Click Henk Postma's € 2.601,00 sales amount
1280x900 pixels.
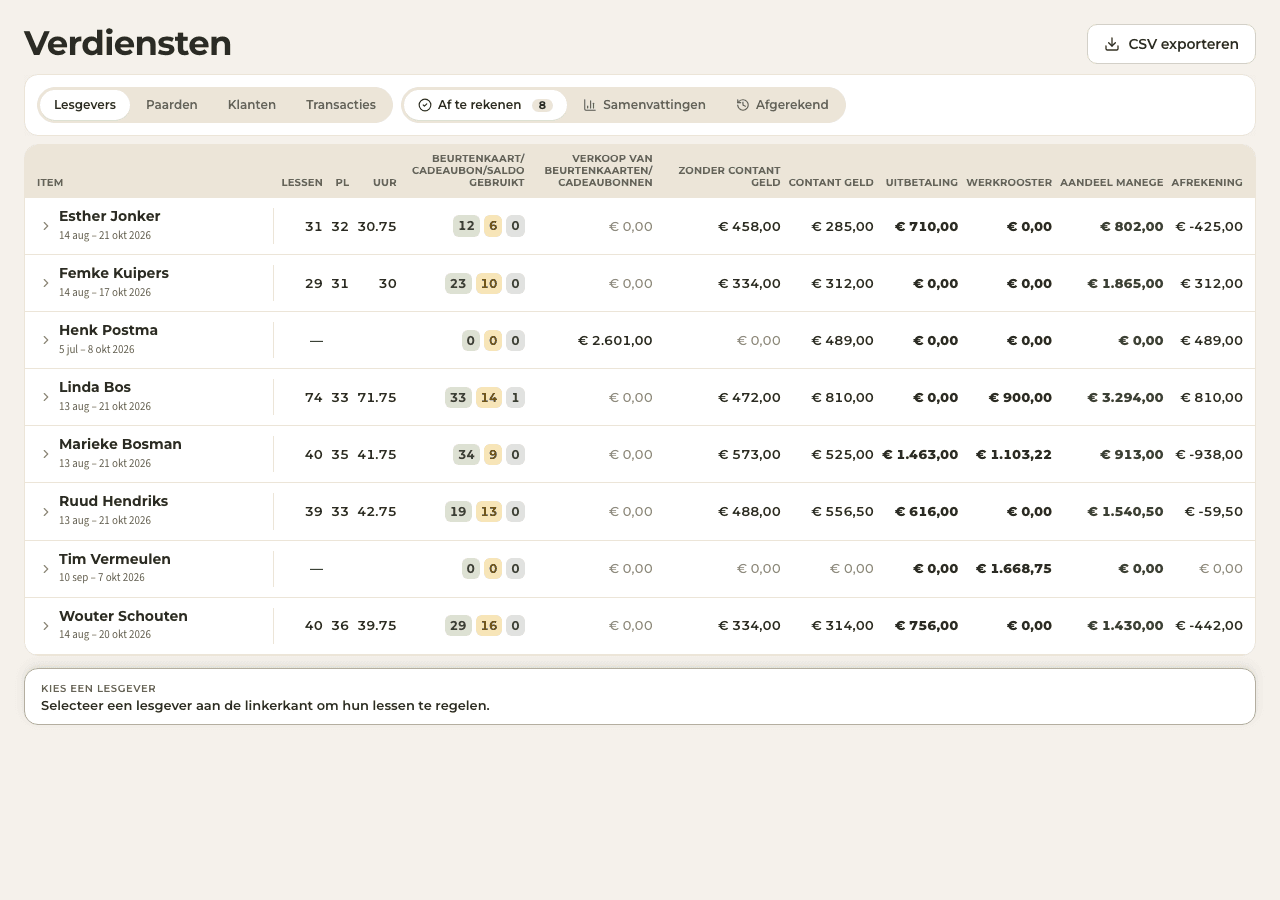pos(615,340)
